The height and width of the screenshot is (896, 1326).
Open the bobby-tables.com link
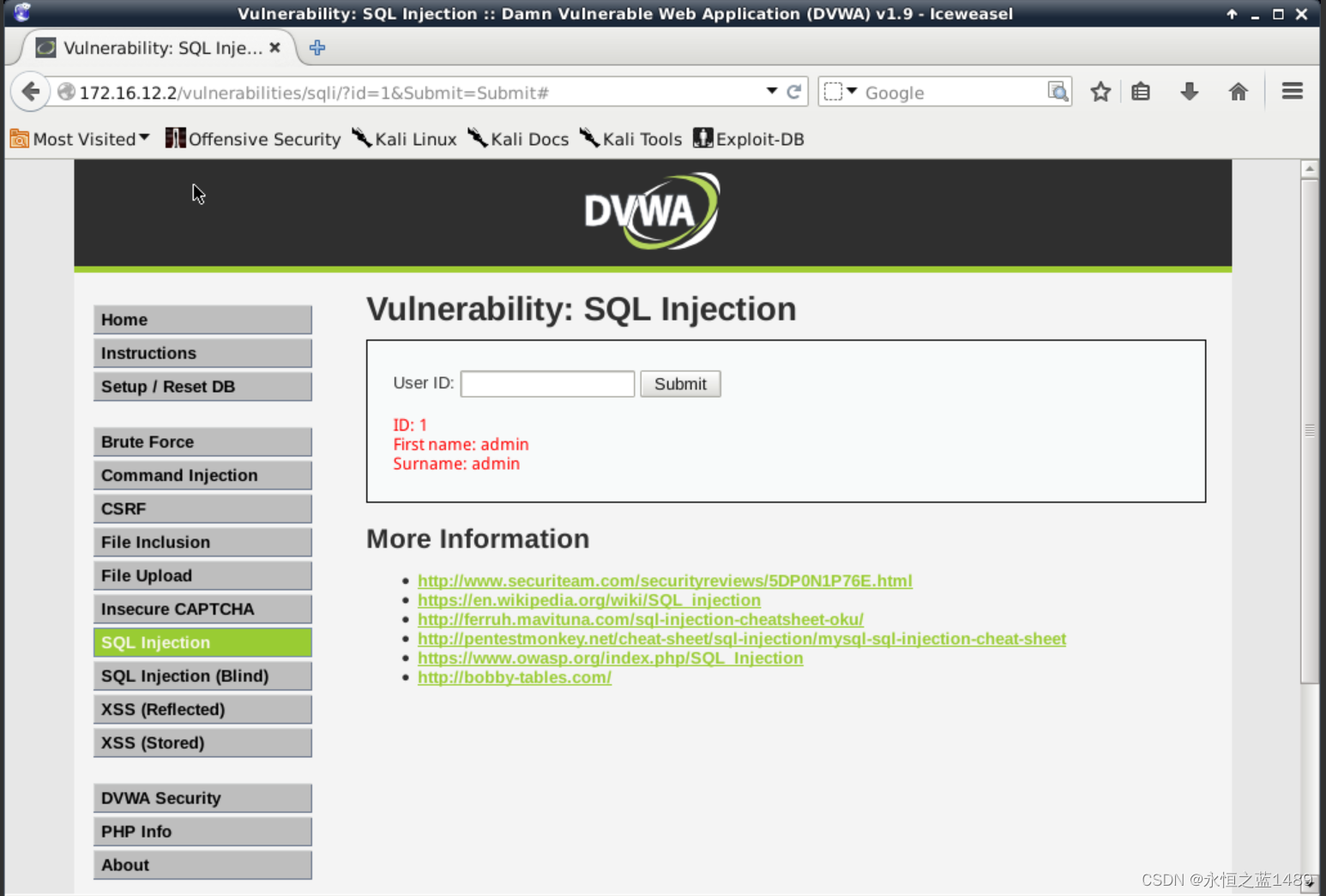515,677
